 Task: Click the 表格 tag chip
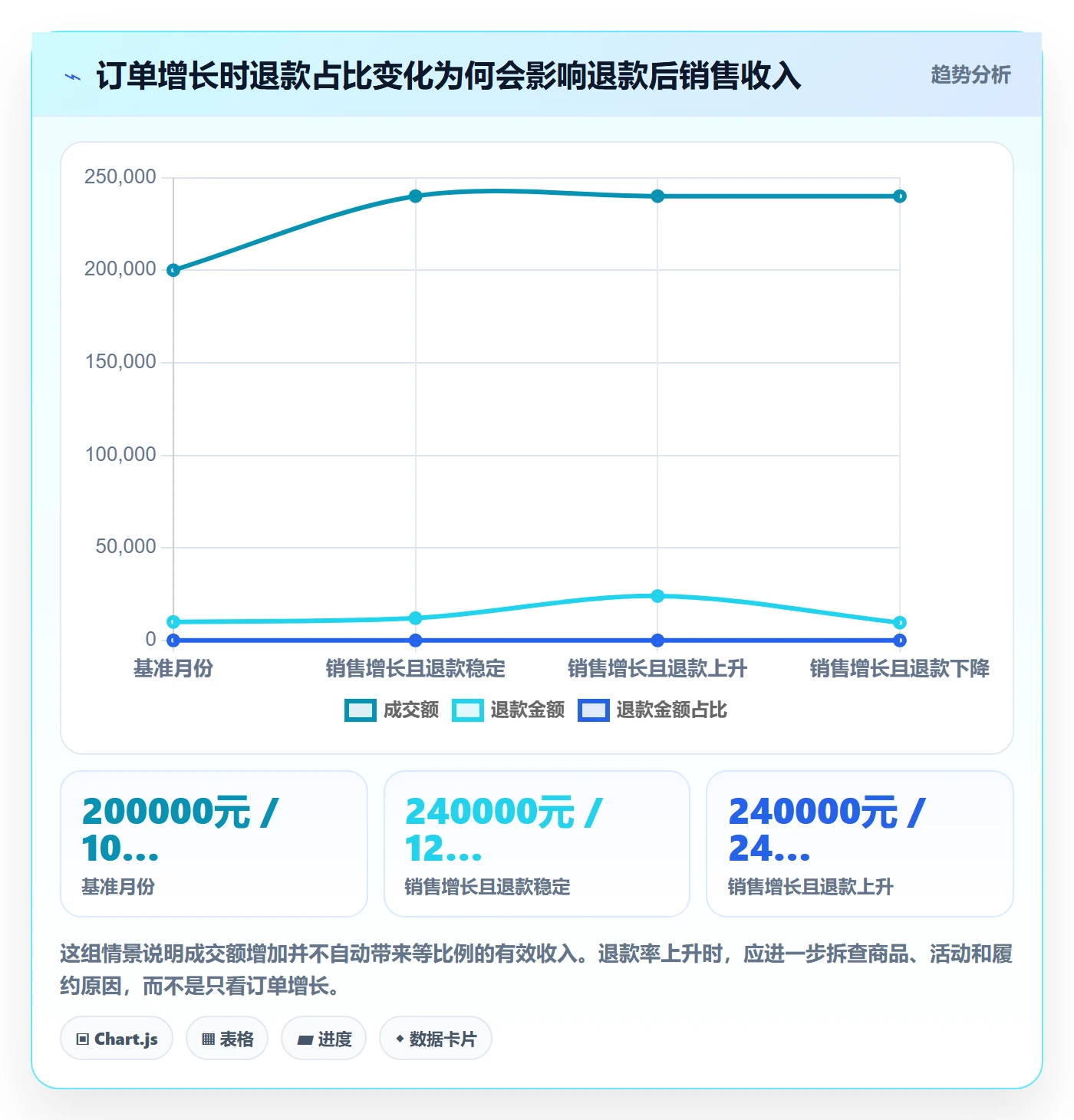(x=227, y=1039)
